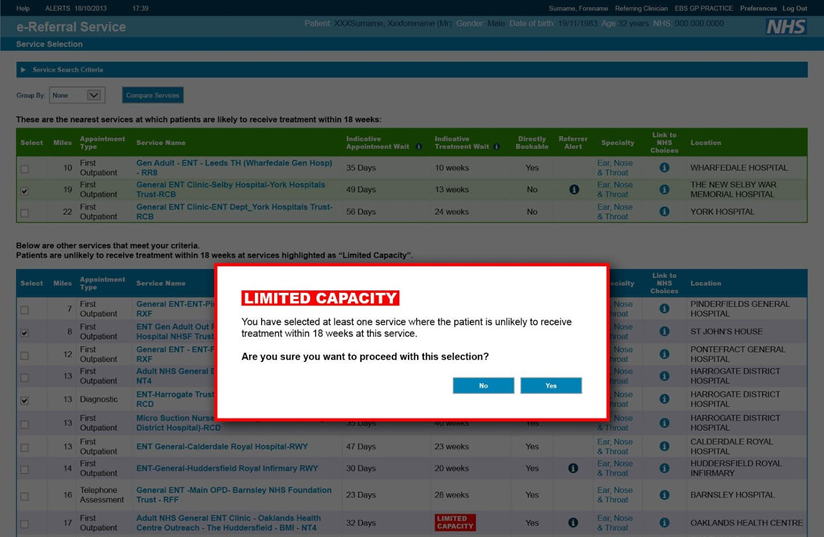824x537 pixels.
Task: Open the Help menu
Action: click(23, 8)
